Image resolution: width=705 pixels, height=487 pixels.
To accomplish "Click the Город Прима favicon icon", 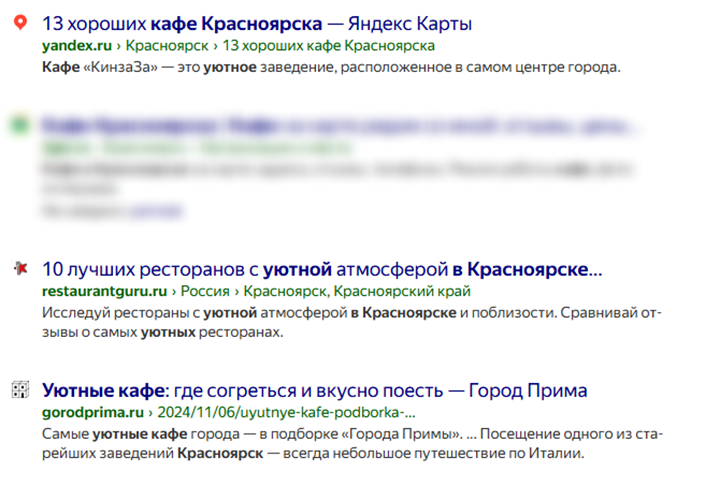I will tap(20, 390).
